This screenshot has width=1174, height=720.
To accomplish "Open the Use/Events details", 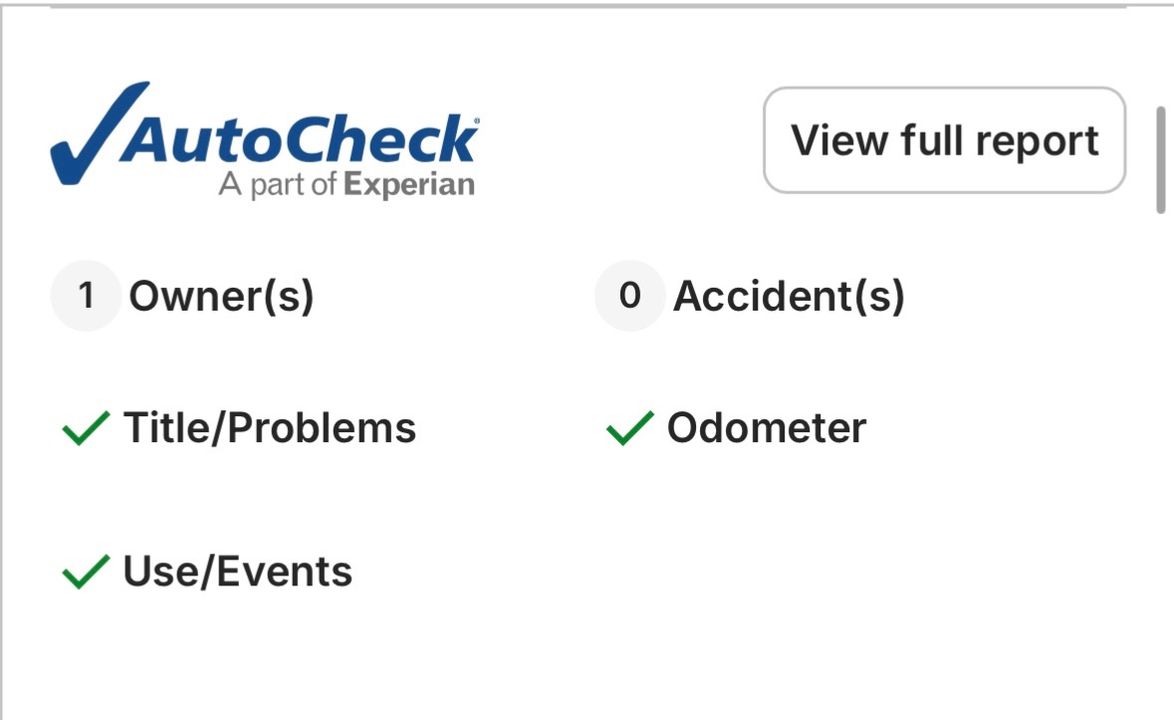I will (237, 572).
